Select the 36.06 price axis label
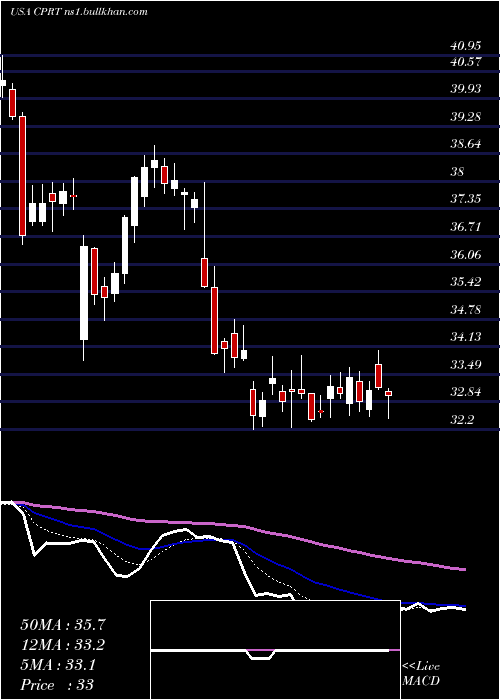Image resolution: width=500 pixels, height=700 pixels. [465, 255]
